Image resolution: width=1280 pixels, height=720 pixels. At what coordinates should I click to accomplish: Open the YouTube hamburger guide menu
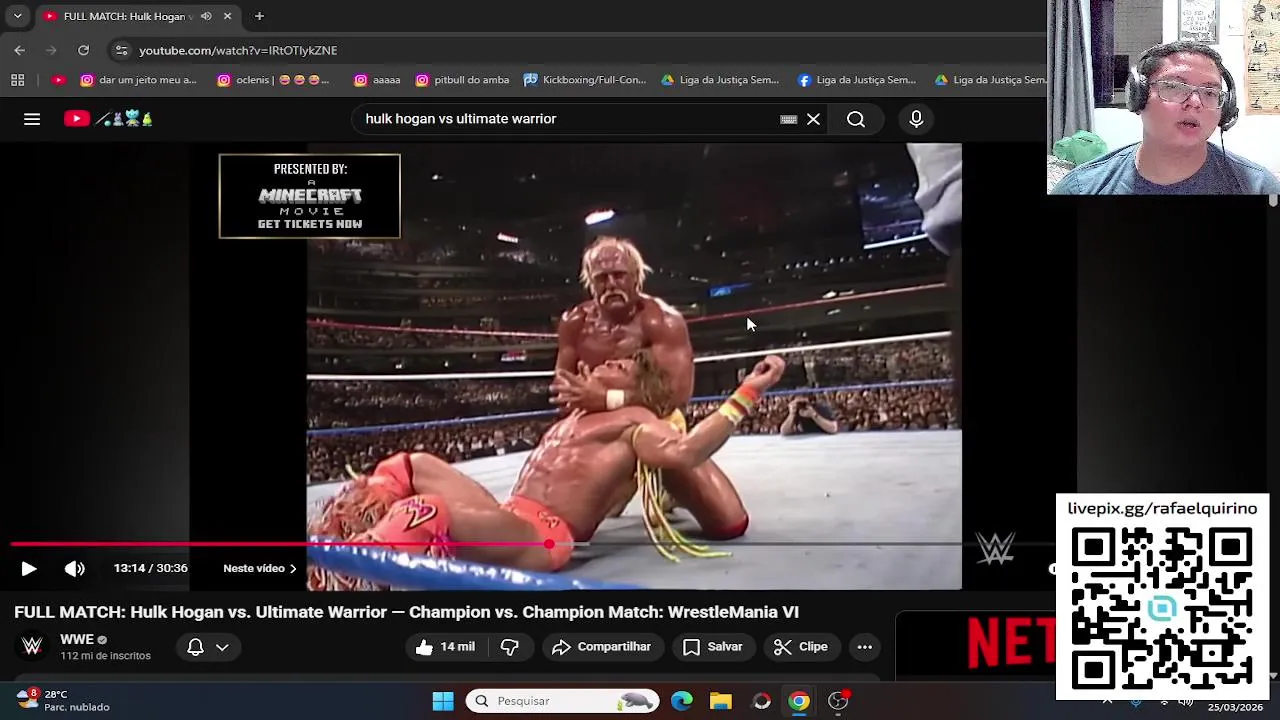point(32,119)
